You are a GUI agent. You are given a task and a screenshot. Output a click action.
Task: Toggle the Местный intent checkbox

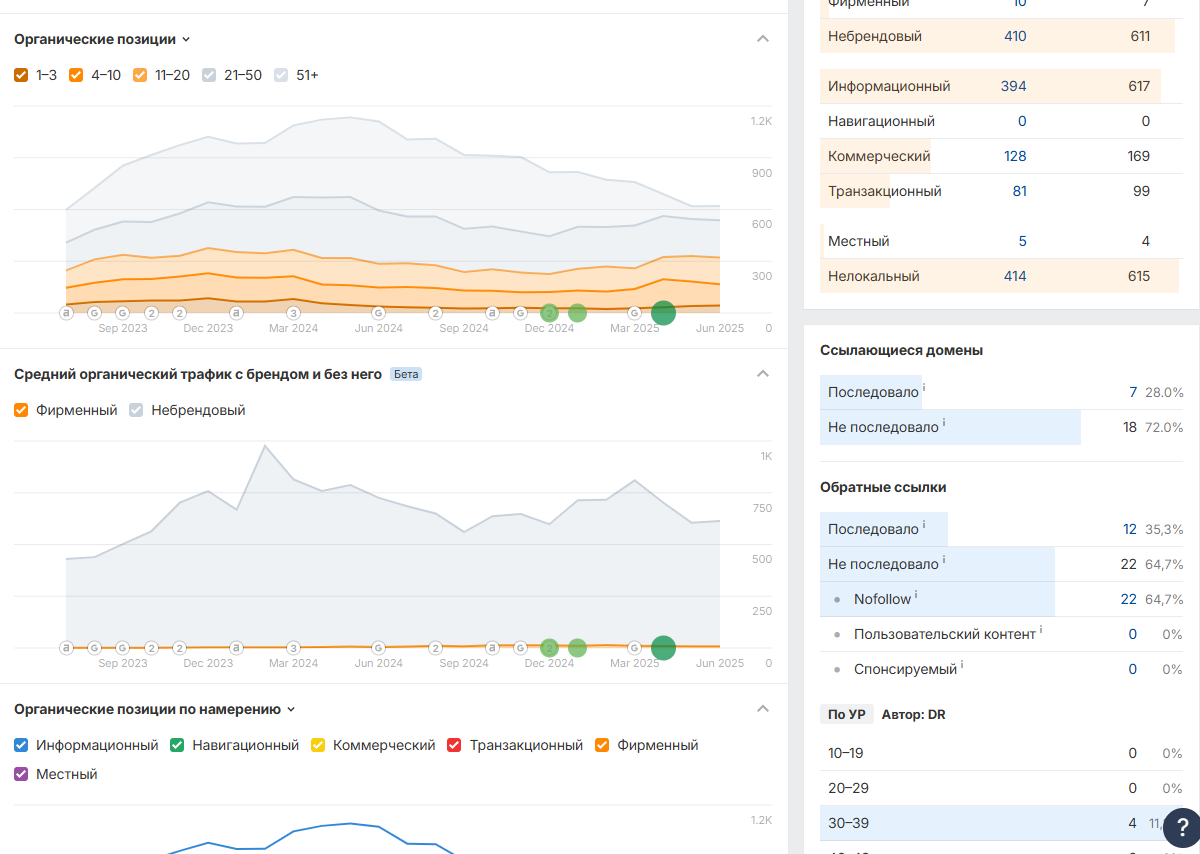pyautogui.click(x=21, y=774)
